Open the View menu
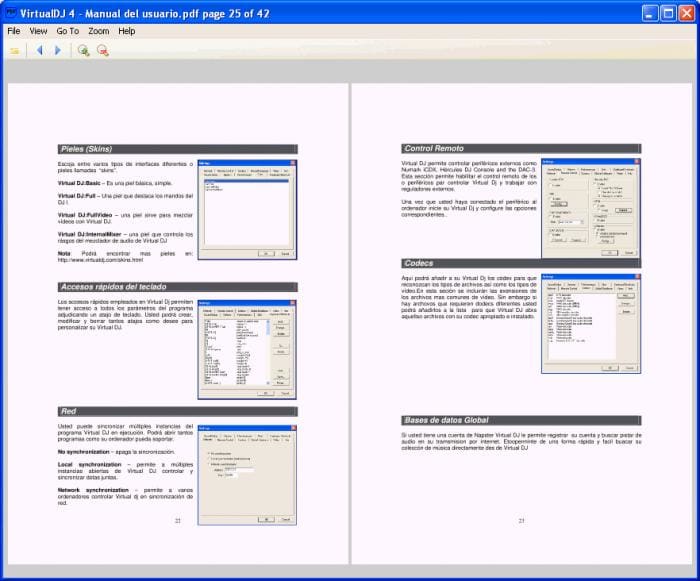Screen dimensions: 700x581 point(38,31)
